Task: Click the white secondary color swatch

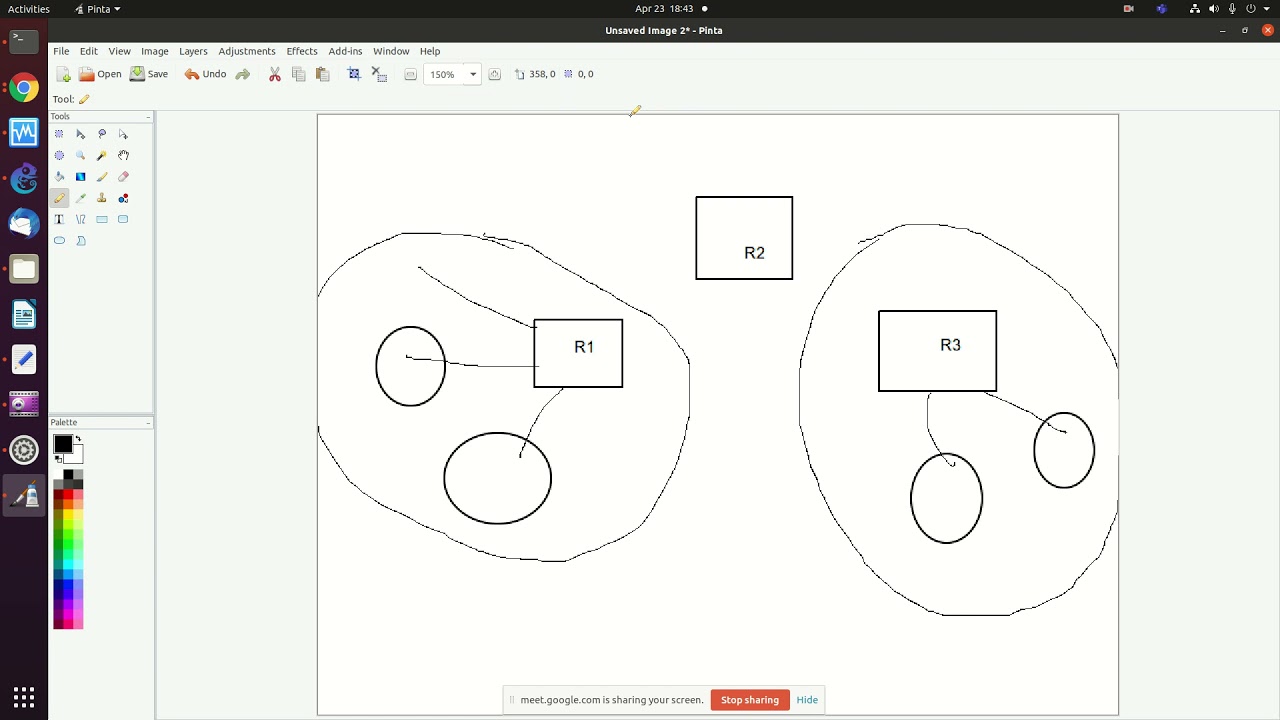Action: click(x=75, y=455)
